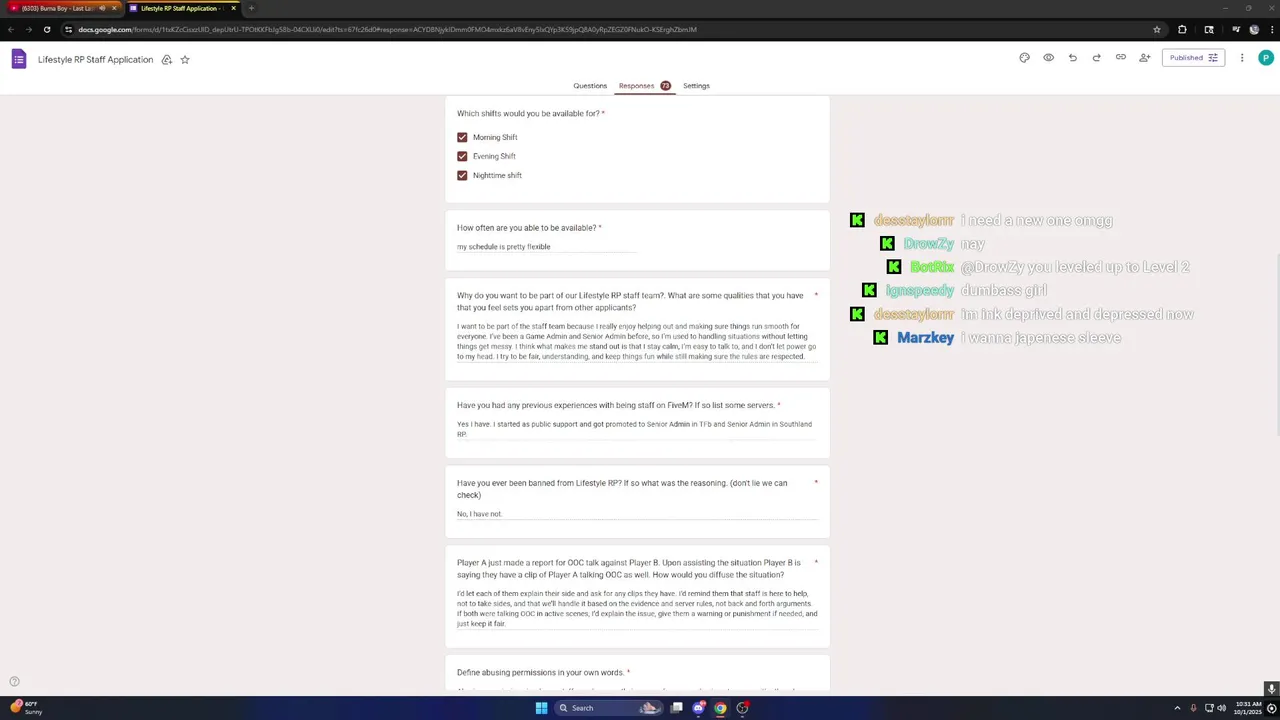Open the clock and date in taskbar
Viewport: 1280px width, 720px height.
tap(1248, 708)
